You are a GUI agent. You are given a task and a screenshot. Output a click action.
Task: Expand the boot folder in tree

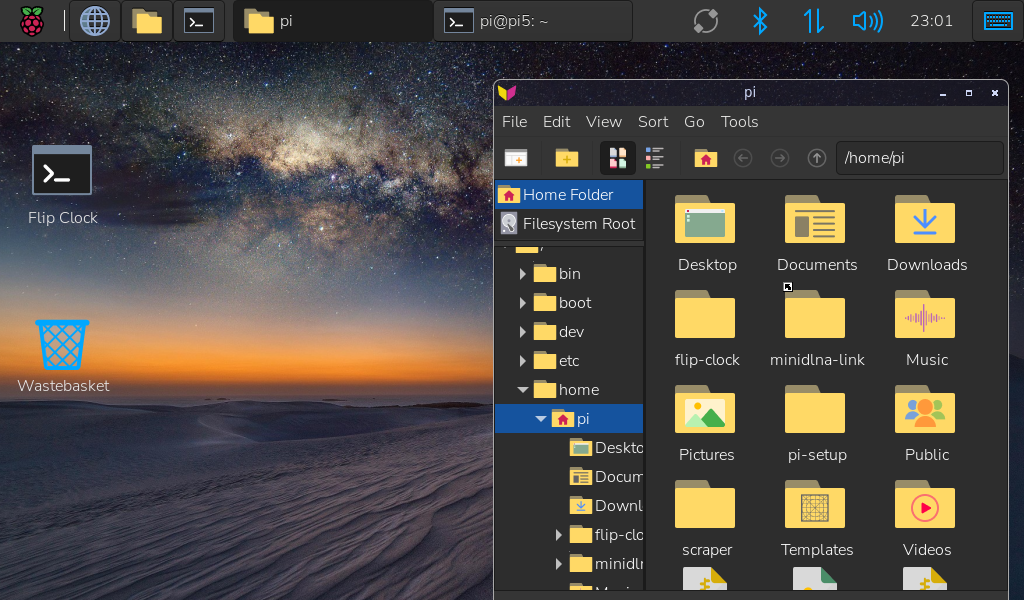coord(522,303)
